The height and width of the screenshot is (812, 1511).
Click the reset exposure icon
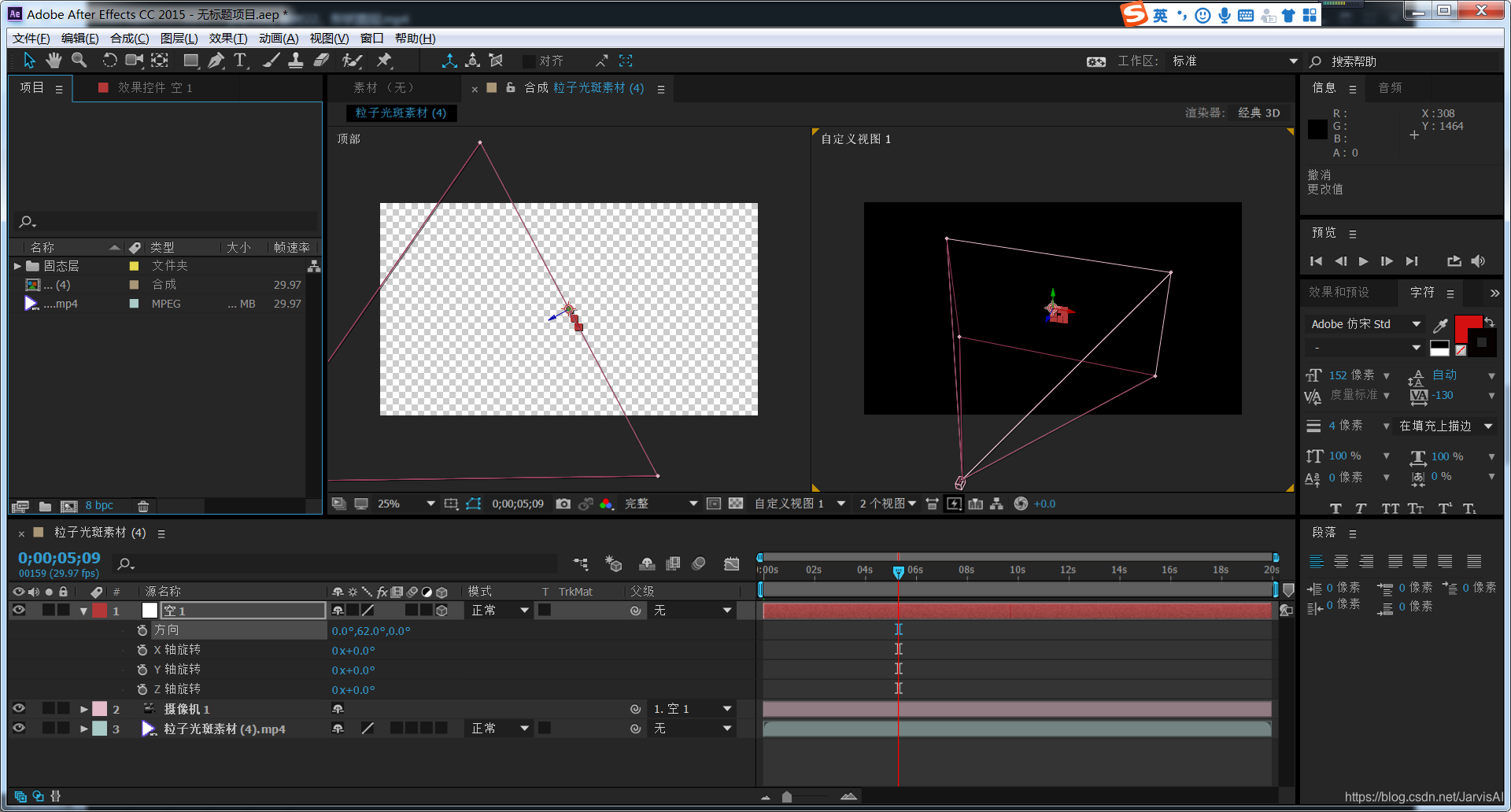[x=1021, y=504]
